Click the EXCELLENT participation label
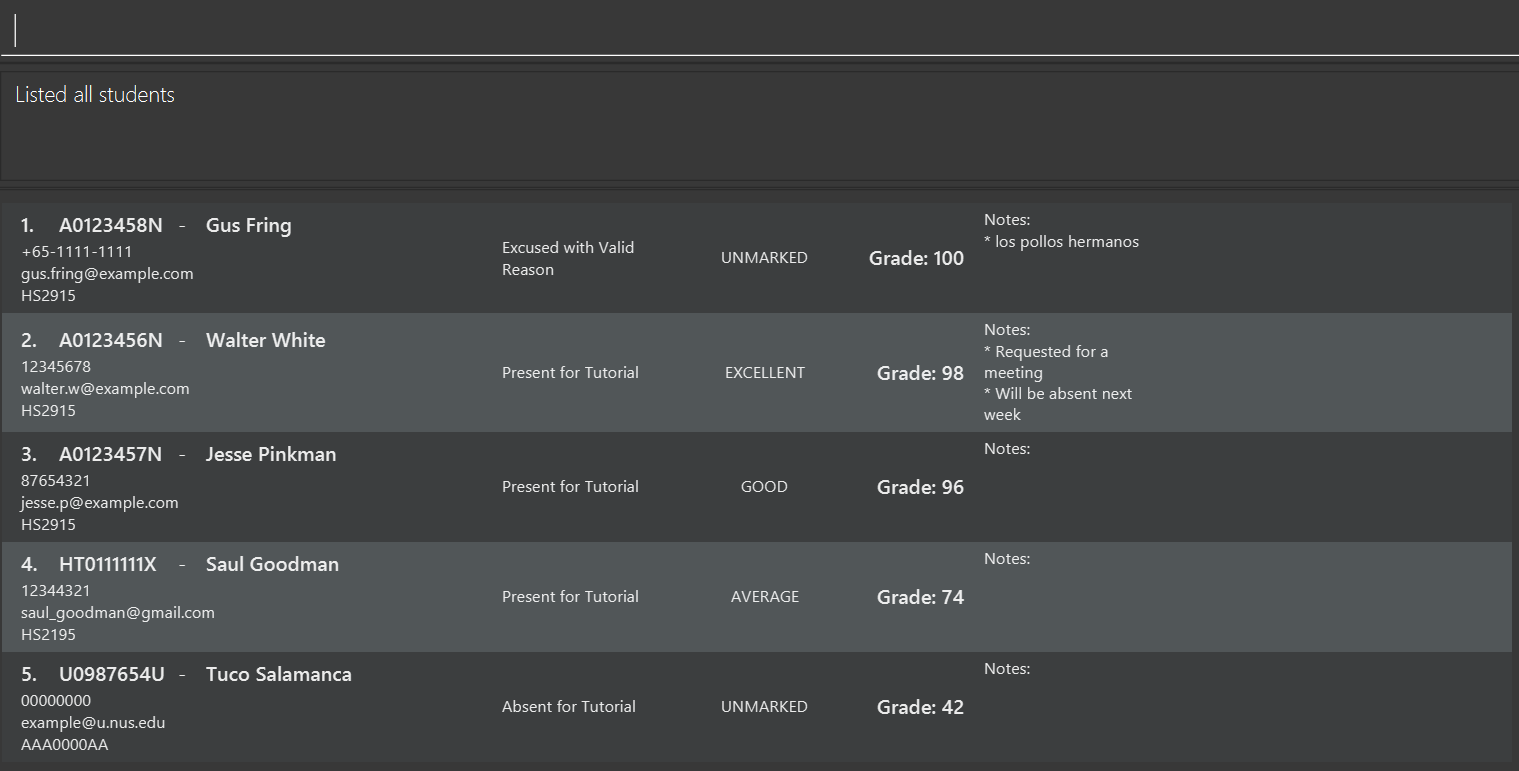This screenshot has height=771, width=1519. [x=764, y=373]
